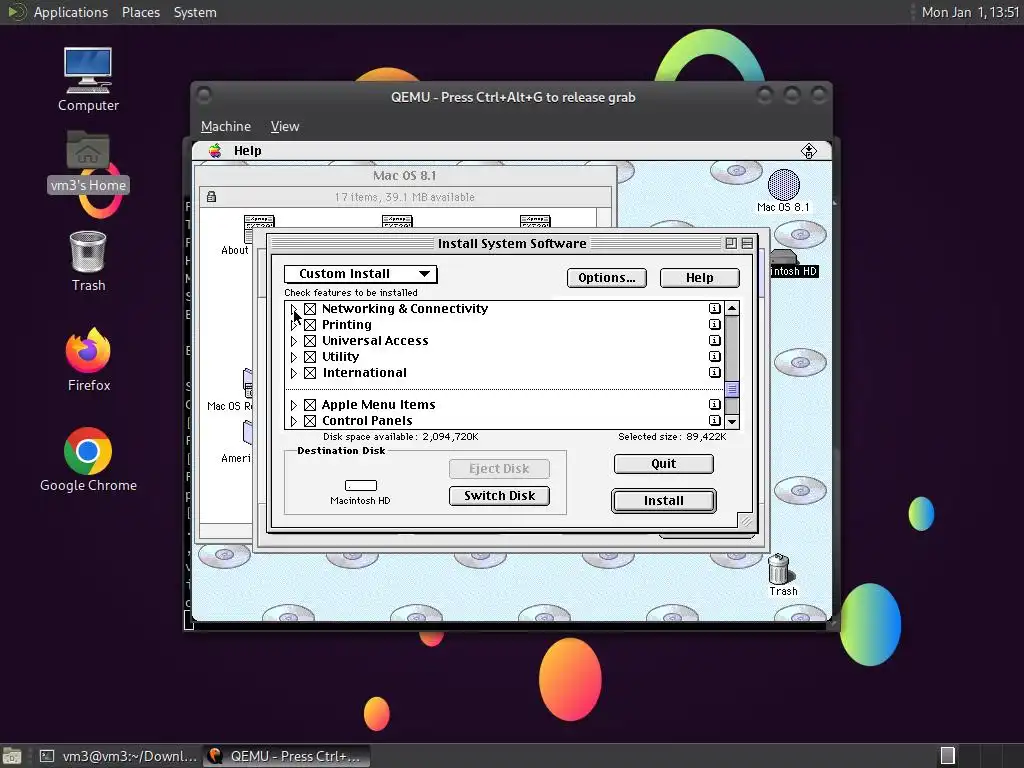Show info for International
This screenshot has height=768, width=1024.
pyautogui.click(x=714, y=372)
